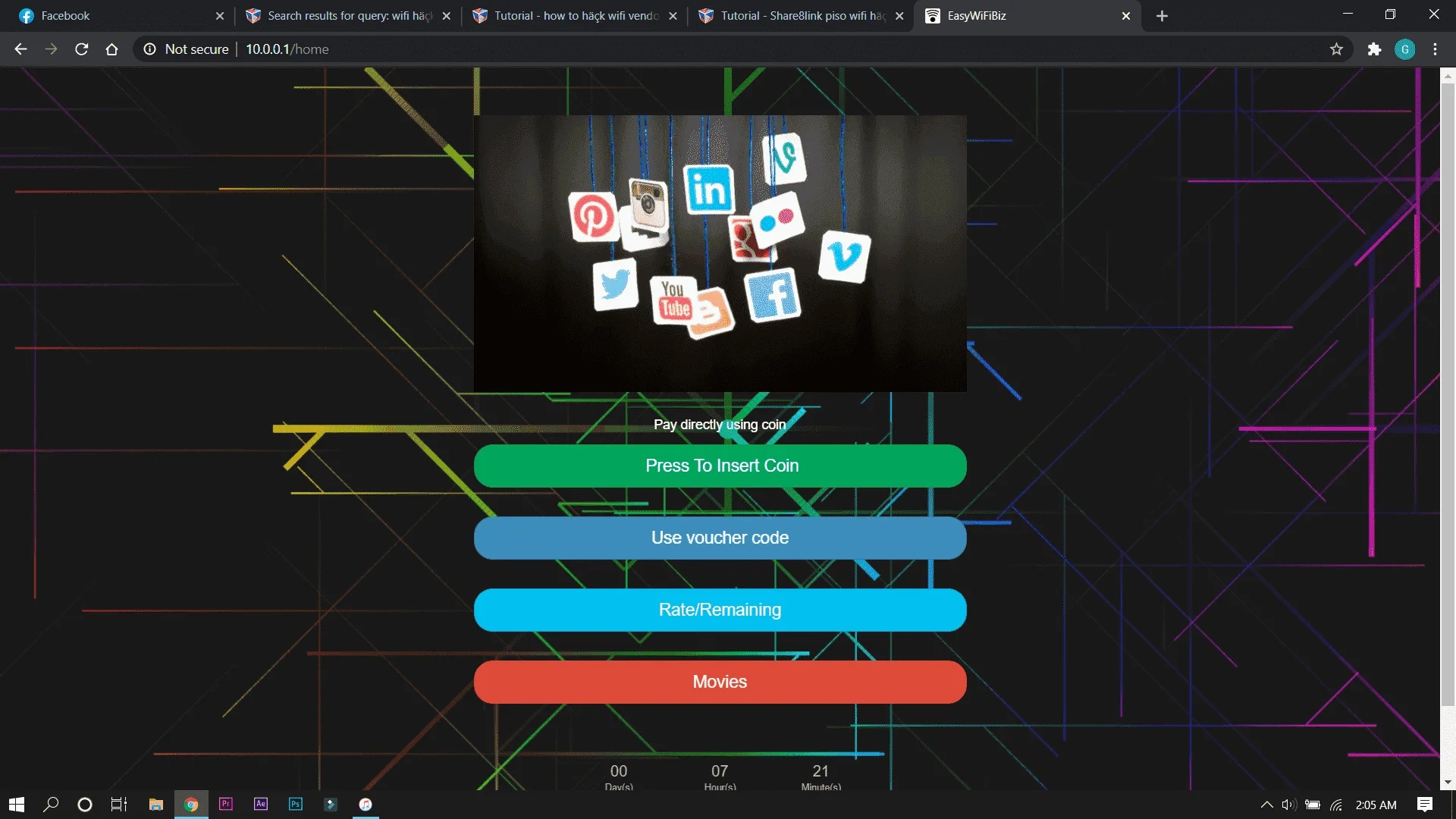Launch Adobe Premiere Pro from the taskbar
1456x819 pixels.
tap(226, 804)
